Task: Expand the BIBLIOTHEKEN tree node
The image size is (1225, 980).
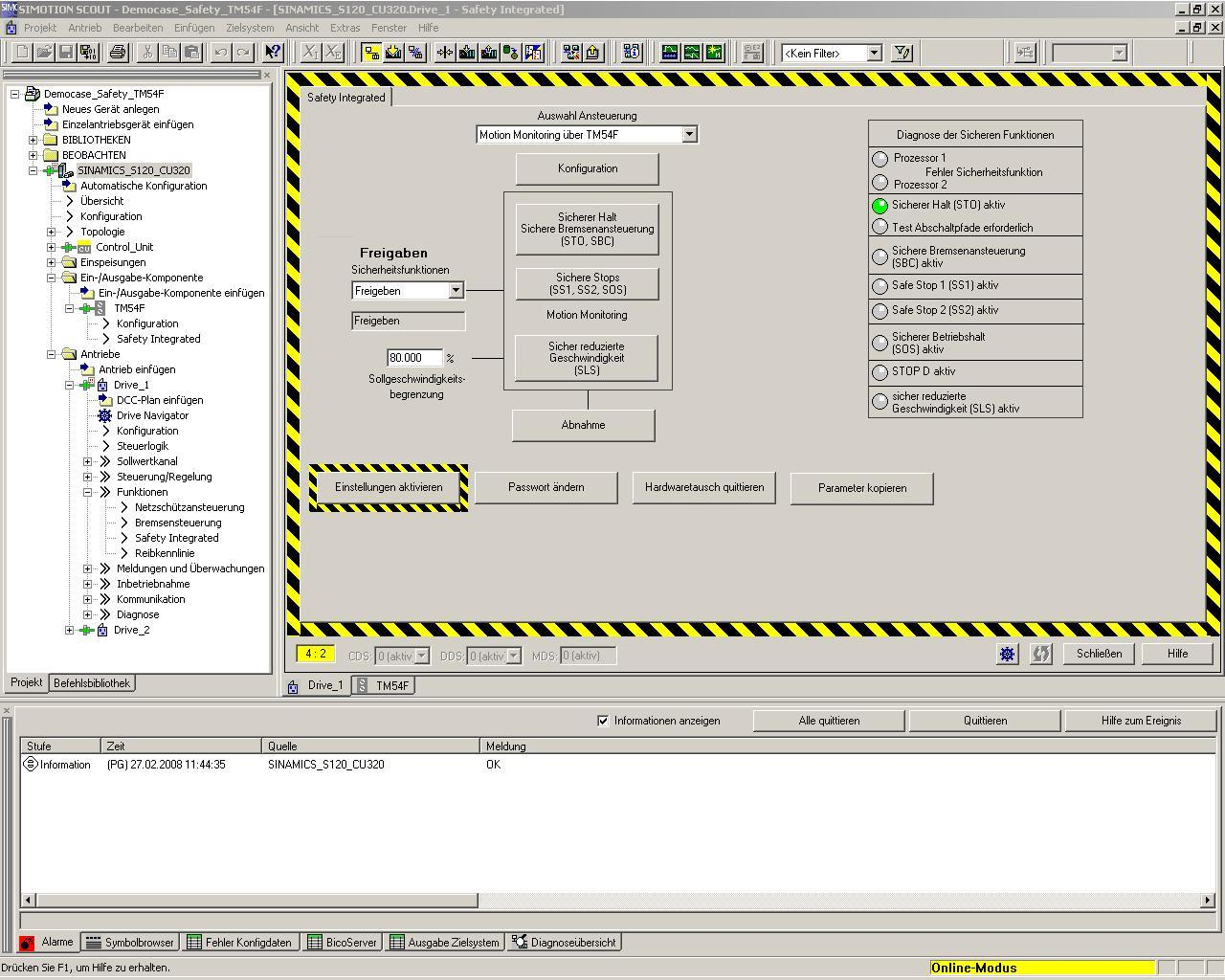Action: pyautogui.click(x=33, y=140)
